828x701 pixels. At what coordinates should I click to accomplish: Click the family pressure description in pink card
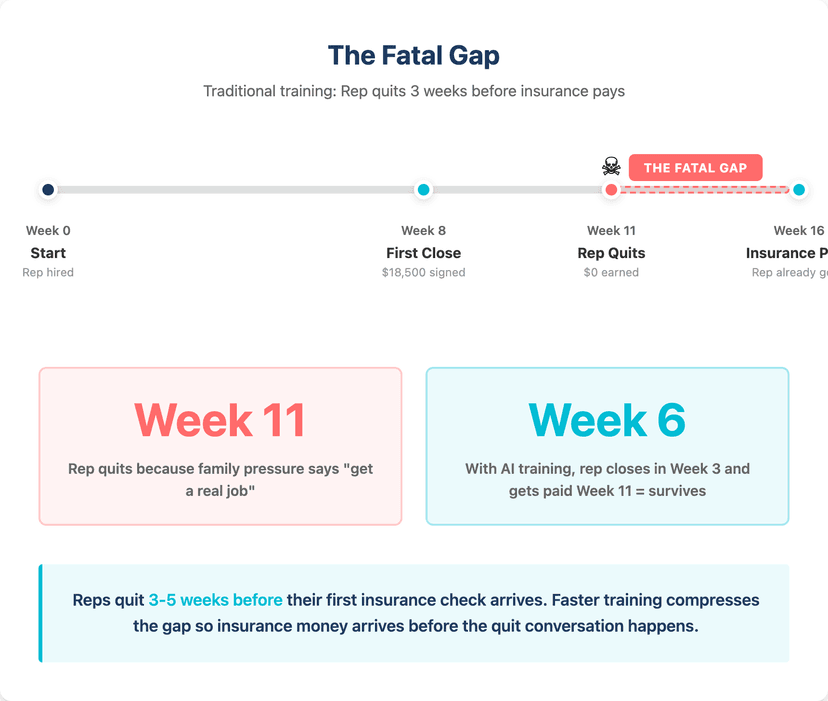click(220, 480)
